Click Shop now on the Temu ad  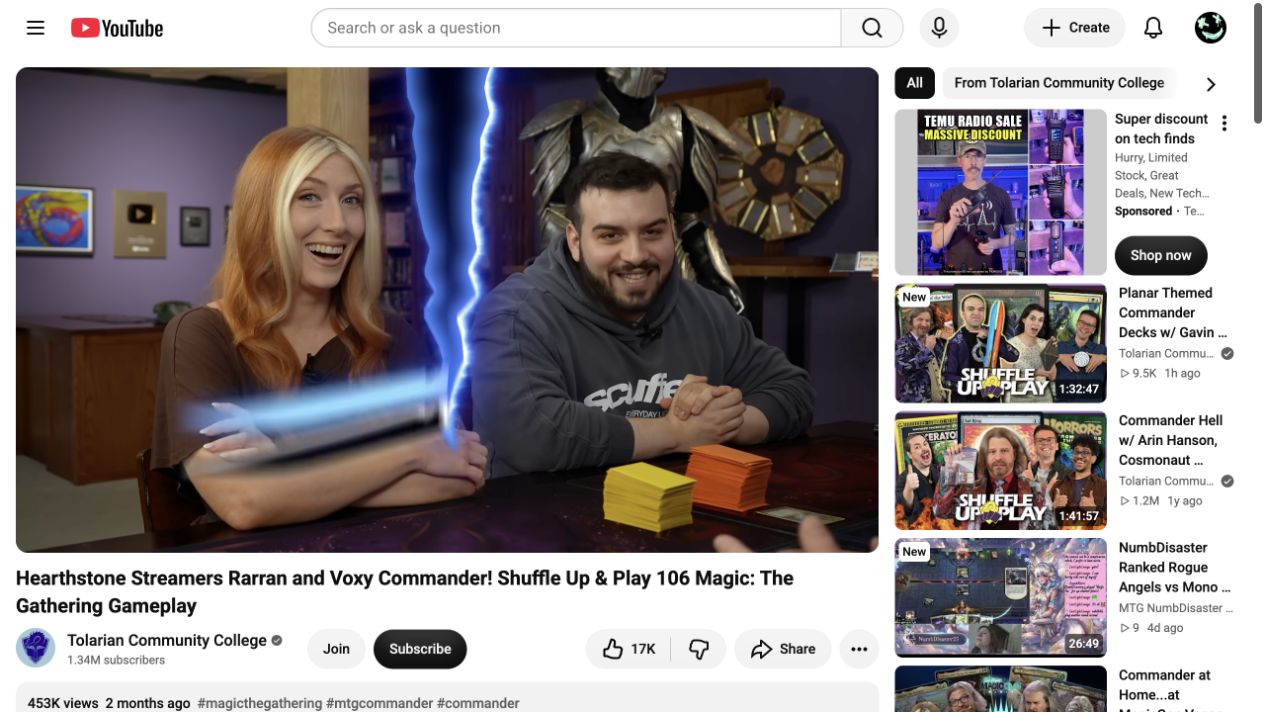click(1161, 255)
